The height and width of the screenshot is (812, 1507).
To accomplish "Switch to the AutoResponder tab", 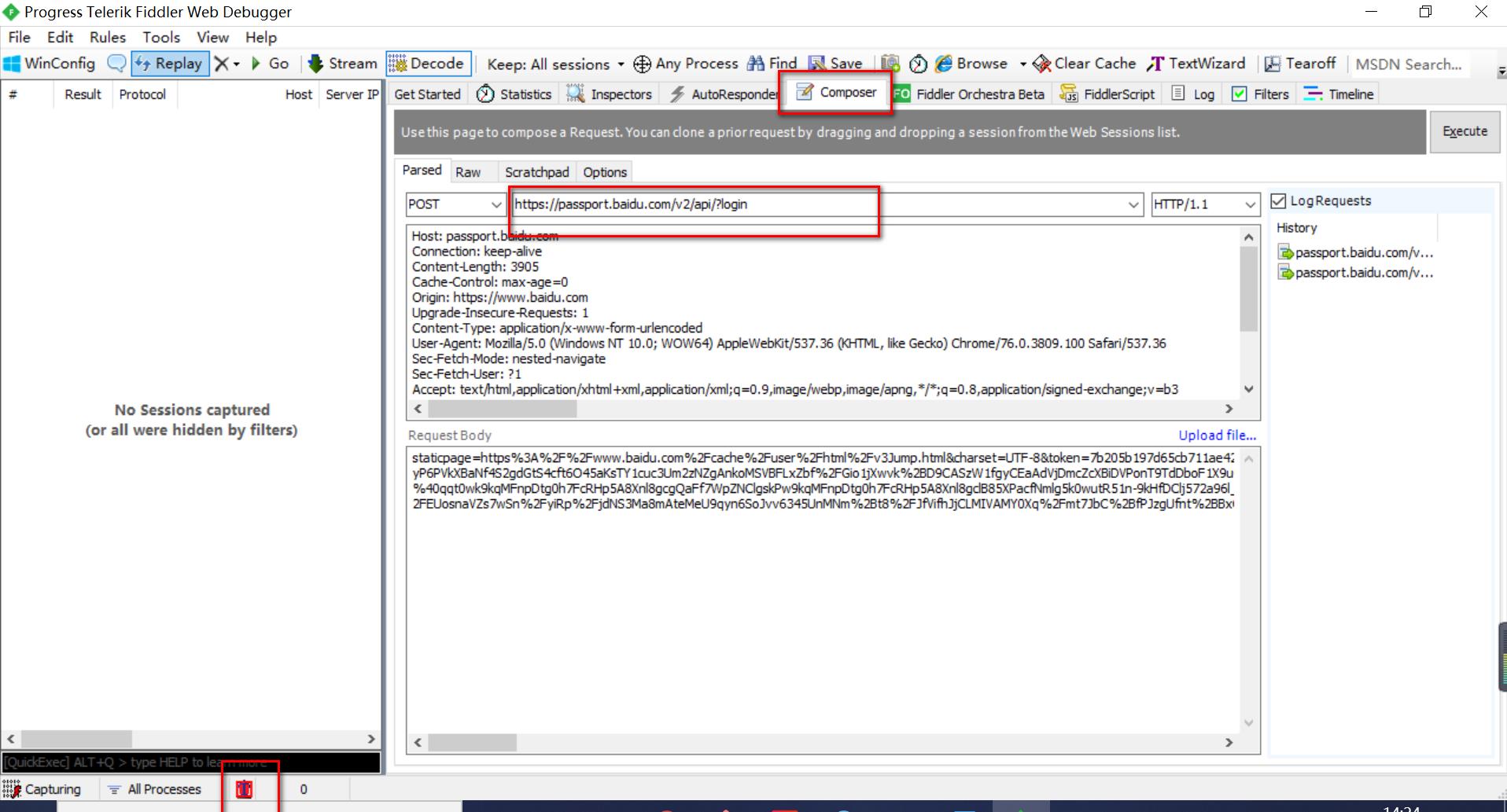I will coord(722,94).
